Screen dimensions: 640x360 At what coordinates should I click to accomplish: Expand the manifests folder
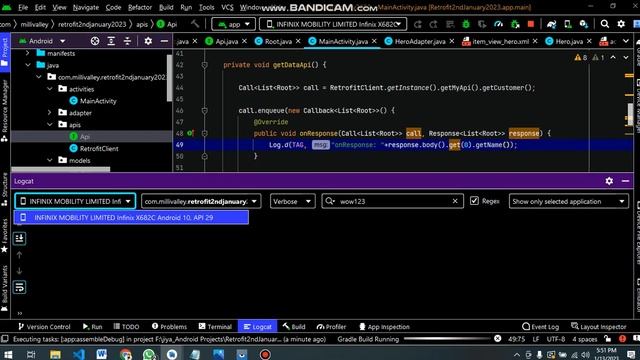[x=27, y=53]
